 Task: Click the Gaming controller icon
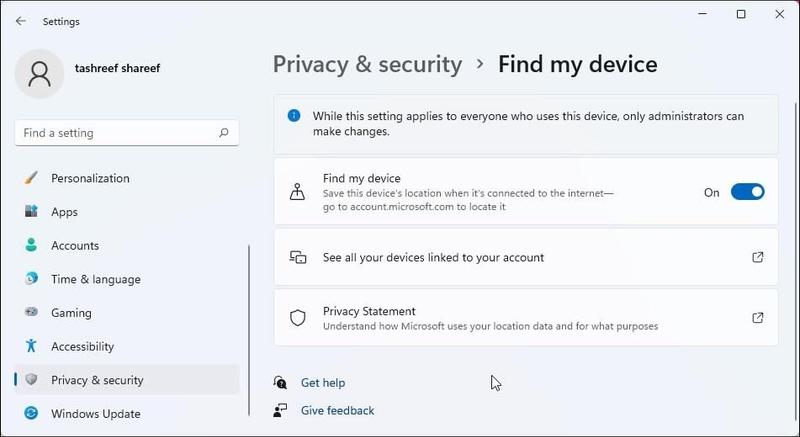pyautogui.click(x=32, y=313)
